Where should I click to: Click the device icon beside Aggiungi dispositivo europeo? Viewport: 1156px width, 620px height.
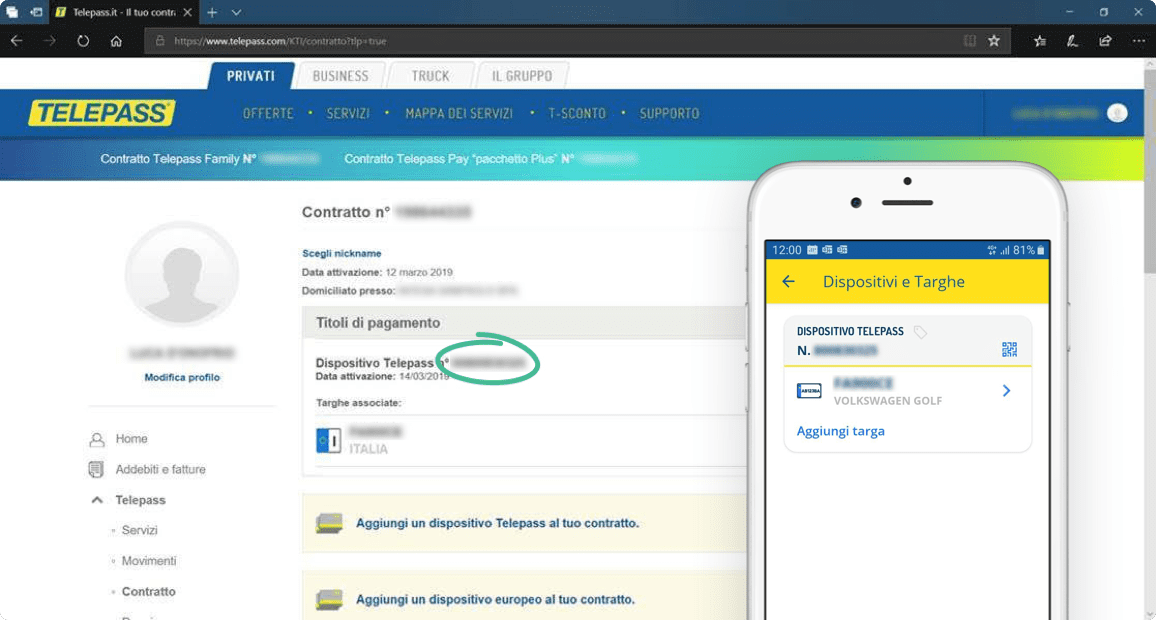(x=329, y=599)
